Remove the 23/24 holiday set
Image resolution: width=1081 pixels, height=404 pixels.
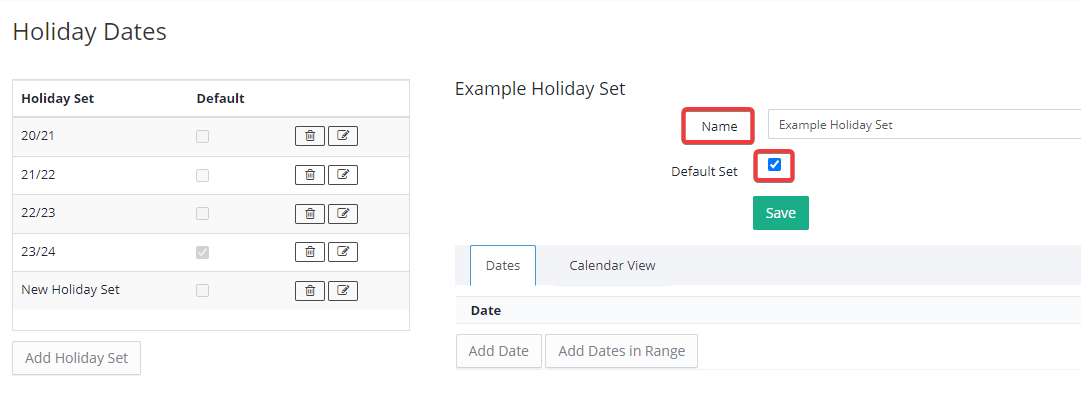pyautogui.click(x=310, y=252)
